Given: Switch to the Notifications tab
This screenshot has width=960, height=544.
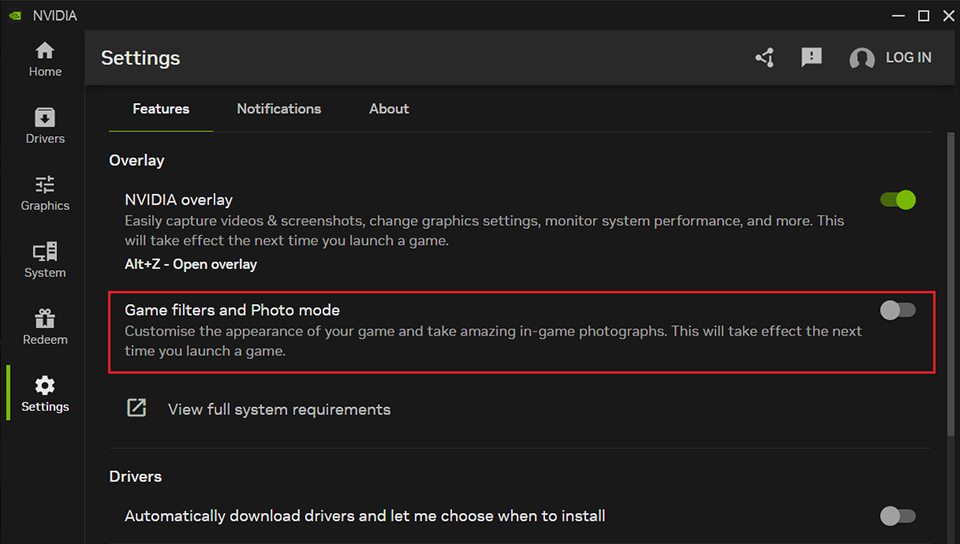Looking at the screenshot, I should point(279,109).
